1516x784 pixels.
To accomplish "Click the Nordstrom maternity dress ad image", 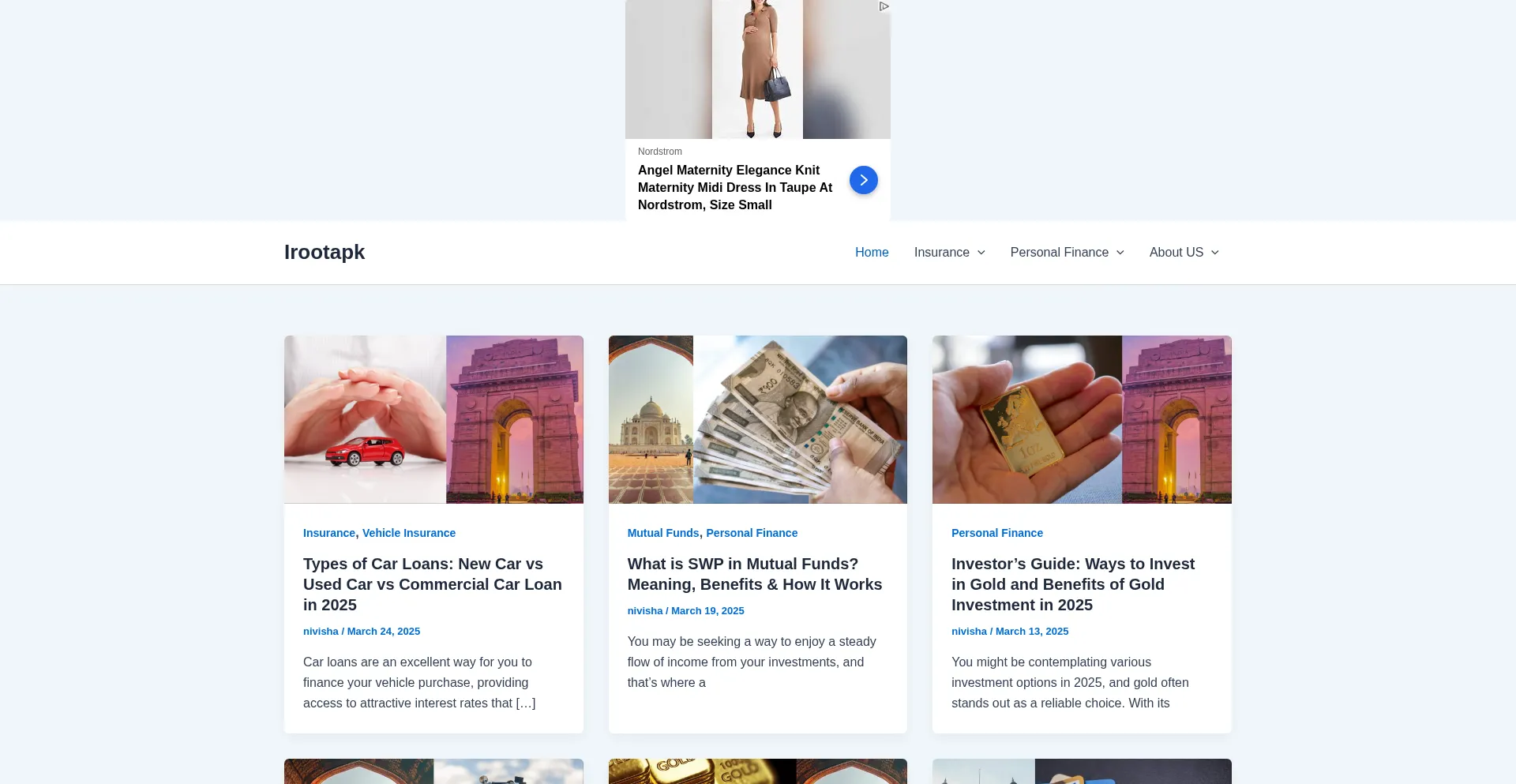I will 758,69.
